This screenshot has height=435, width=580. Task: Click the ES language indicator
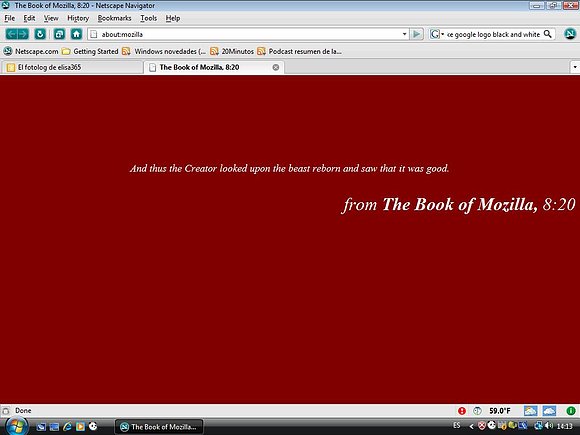click(x=457, y=425)
